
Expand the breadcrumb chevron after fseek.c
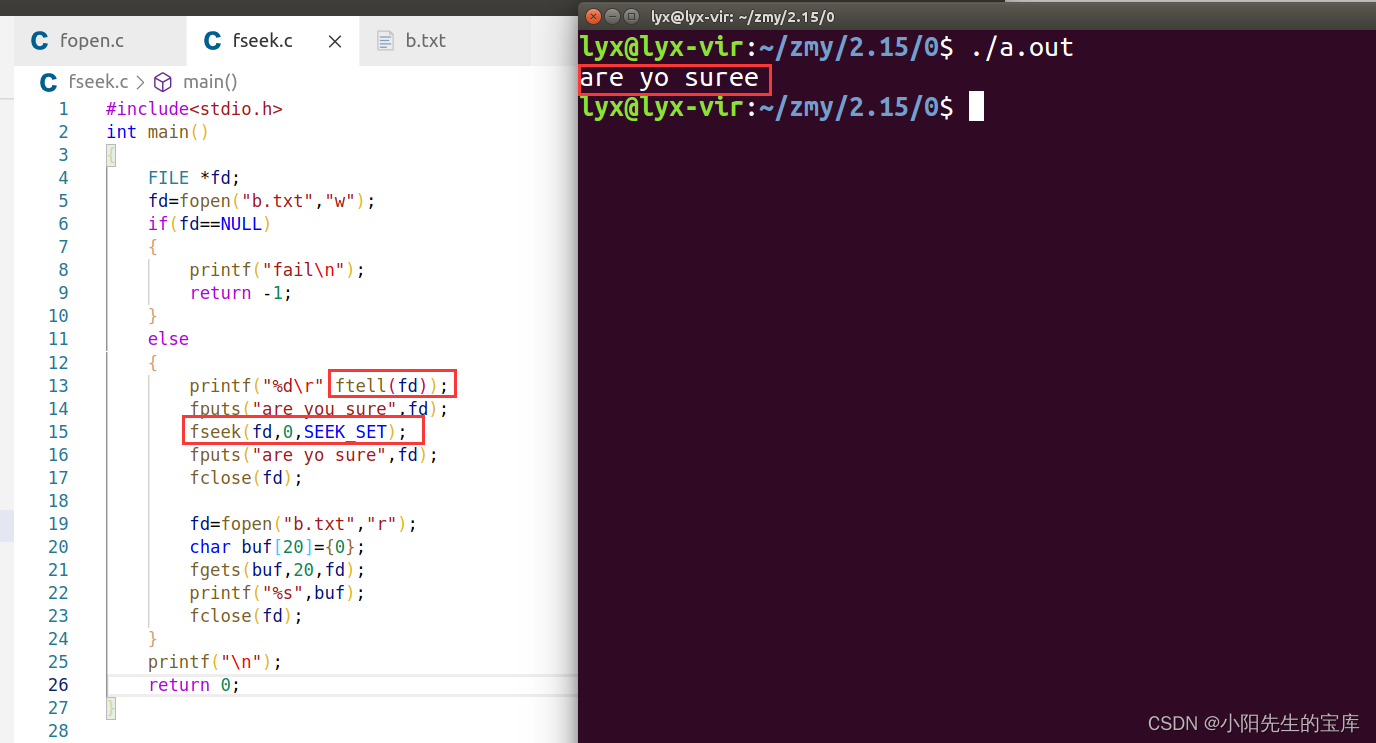[x=140, y=82]
